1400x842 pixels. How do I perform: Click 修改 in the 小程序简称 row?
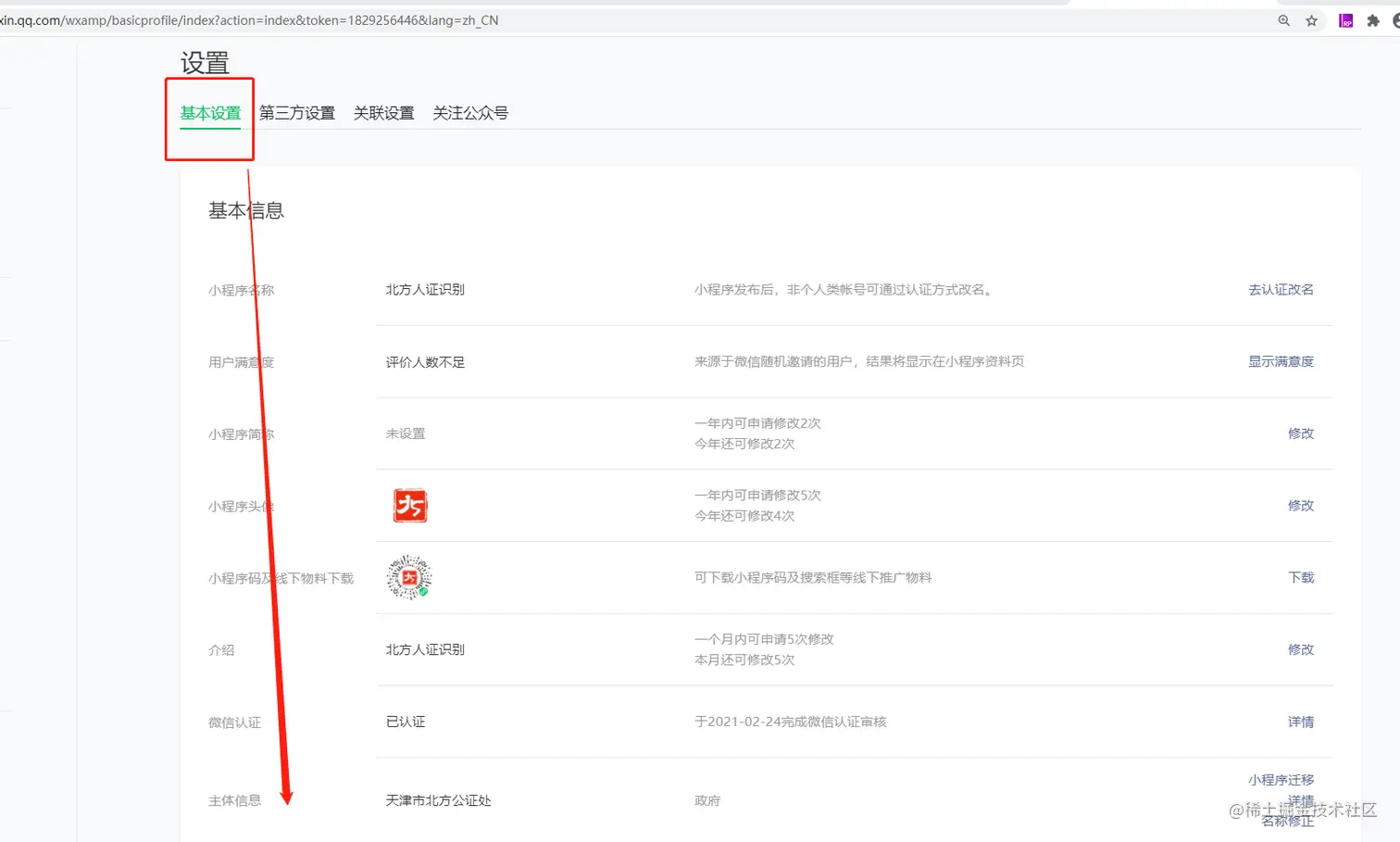click(1301, 434)
